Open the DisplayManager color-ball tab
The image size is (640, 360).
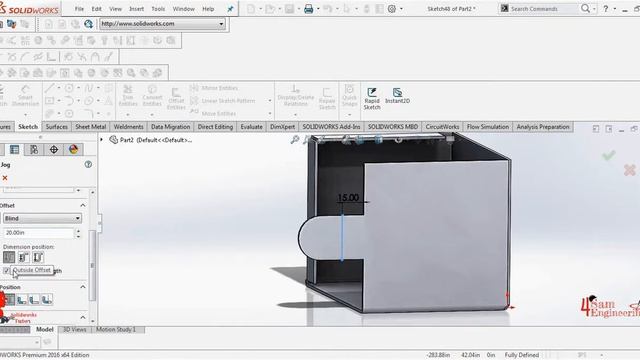[73, 149]
